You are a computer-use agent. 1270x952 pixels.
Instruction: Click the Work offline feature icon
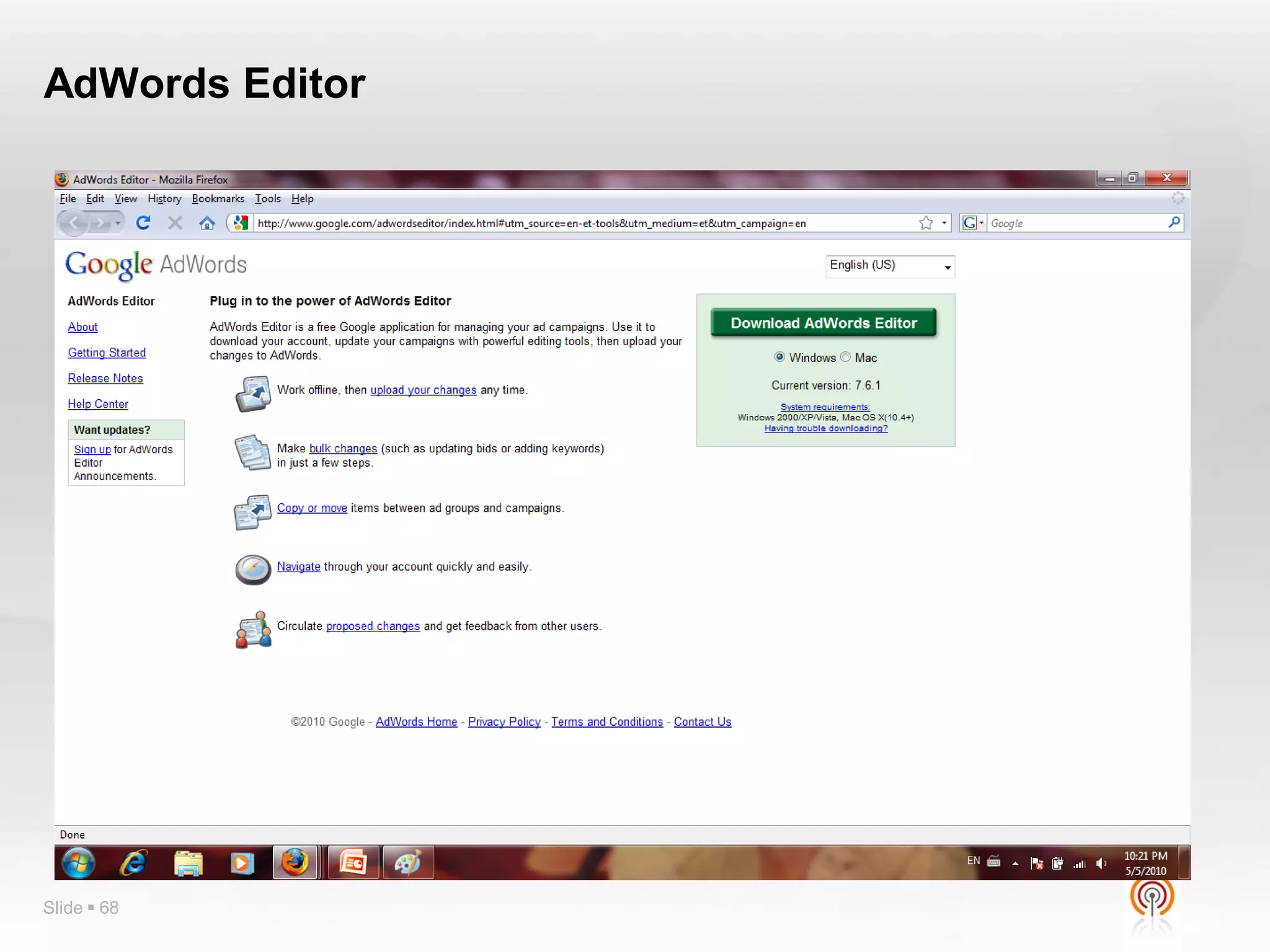point(253,394)
